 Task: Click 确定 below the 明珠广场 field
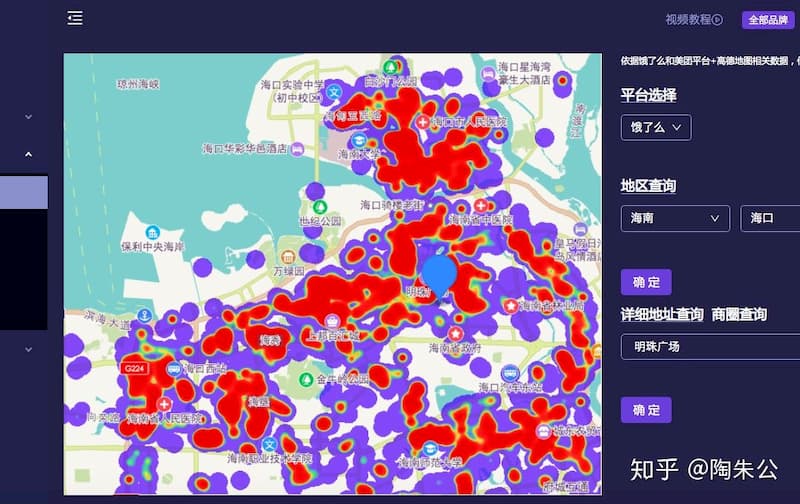pyautogui.click(x=646, y=410)
